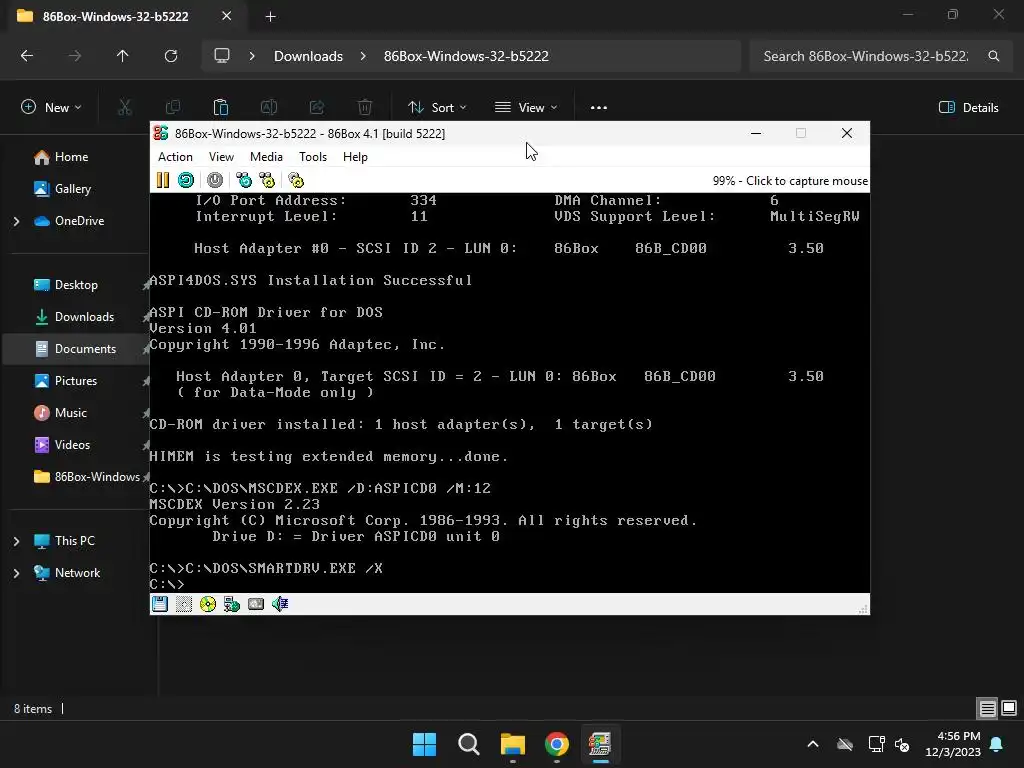Click the chevron after the PC icon in breadcrumb
This screenshot has height=768, width=1024.
252,56
